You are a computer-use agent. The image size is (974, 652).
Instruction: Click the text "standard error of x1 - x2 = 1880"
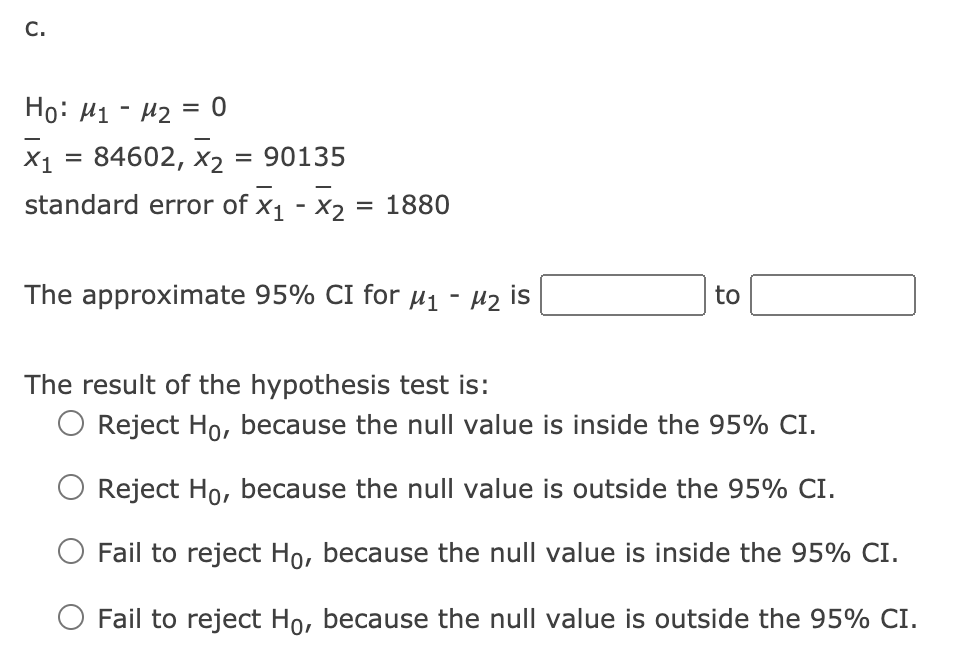point(237,203)
